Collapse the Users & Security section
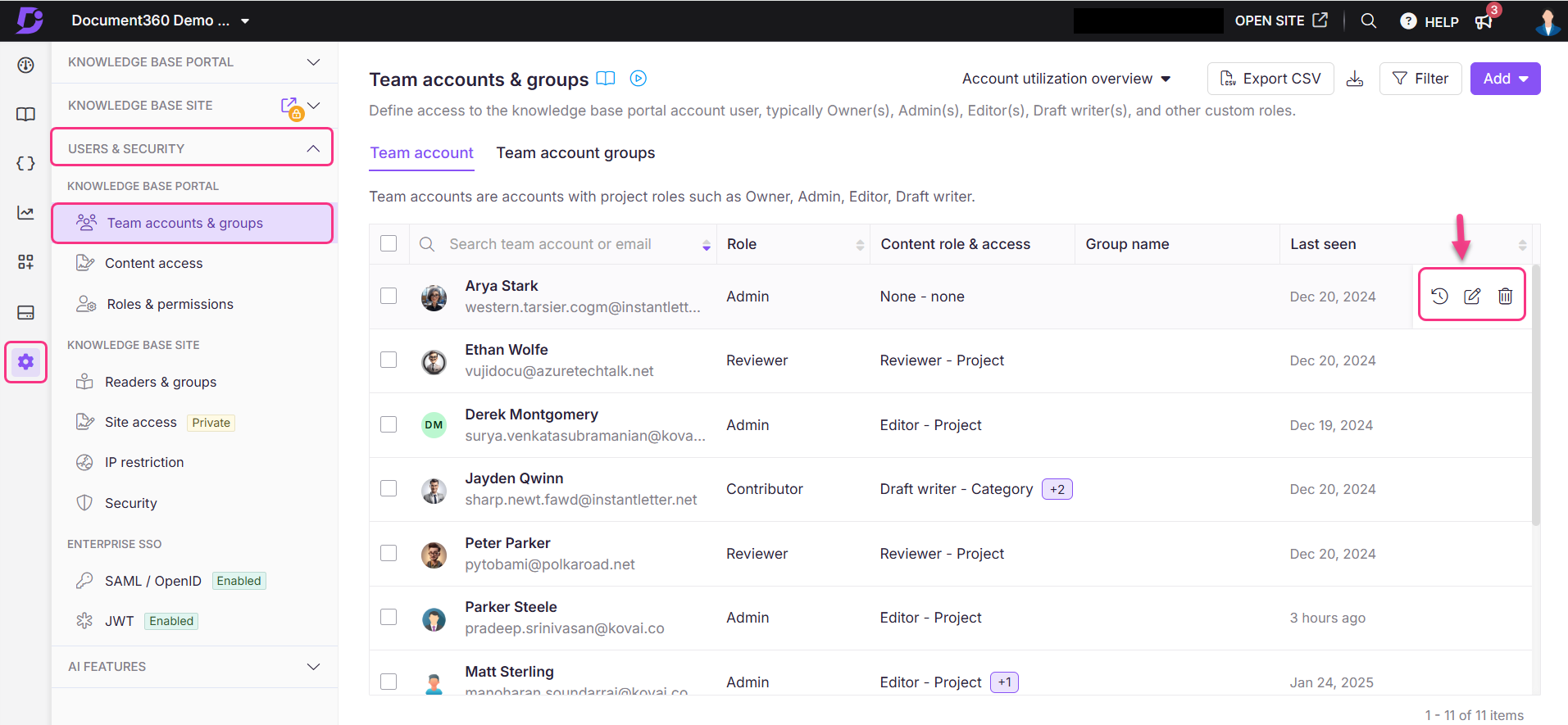The height and width of the screenshot is (725, 1568). (x=192, y=148)
